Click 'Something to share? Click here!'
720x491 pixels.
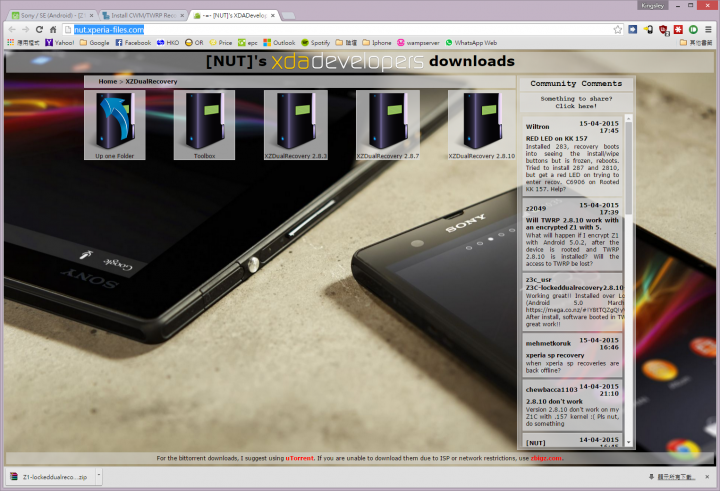tap(576, 102)
